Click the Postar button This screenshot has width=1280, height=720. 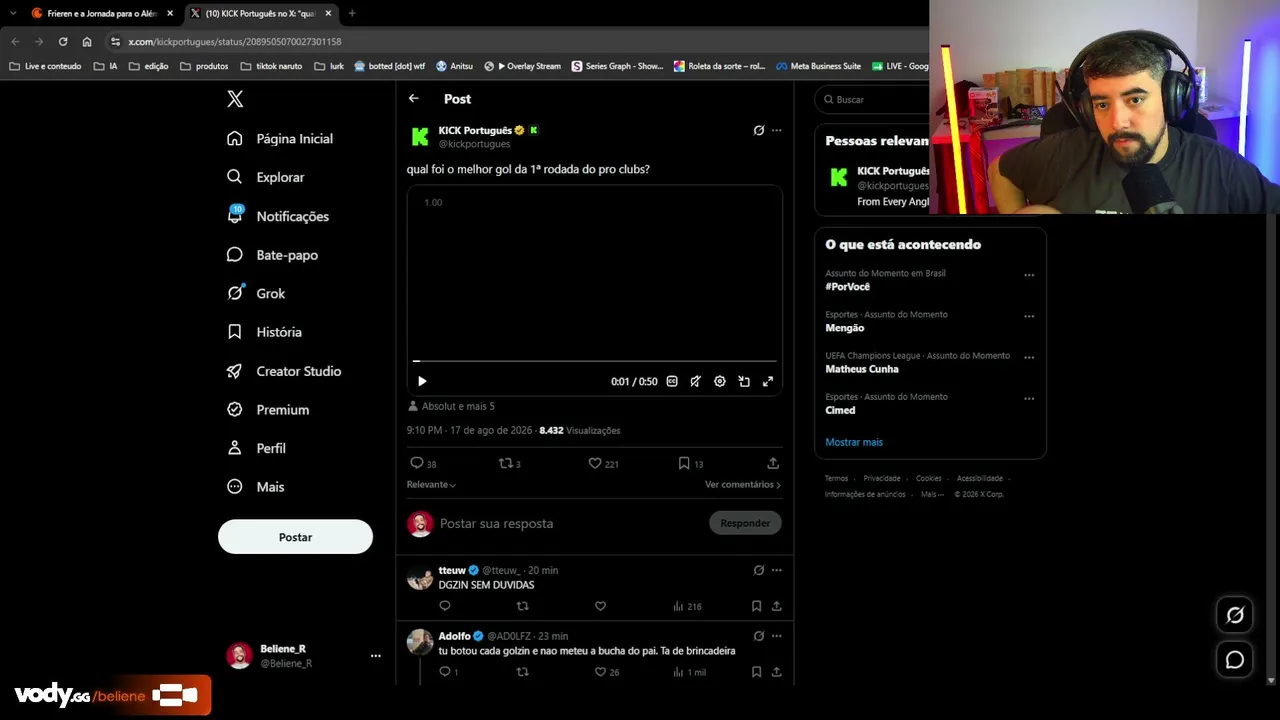pos(295,537)
